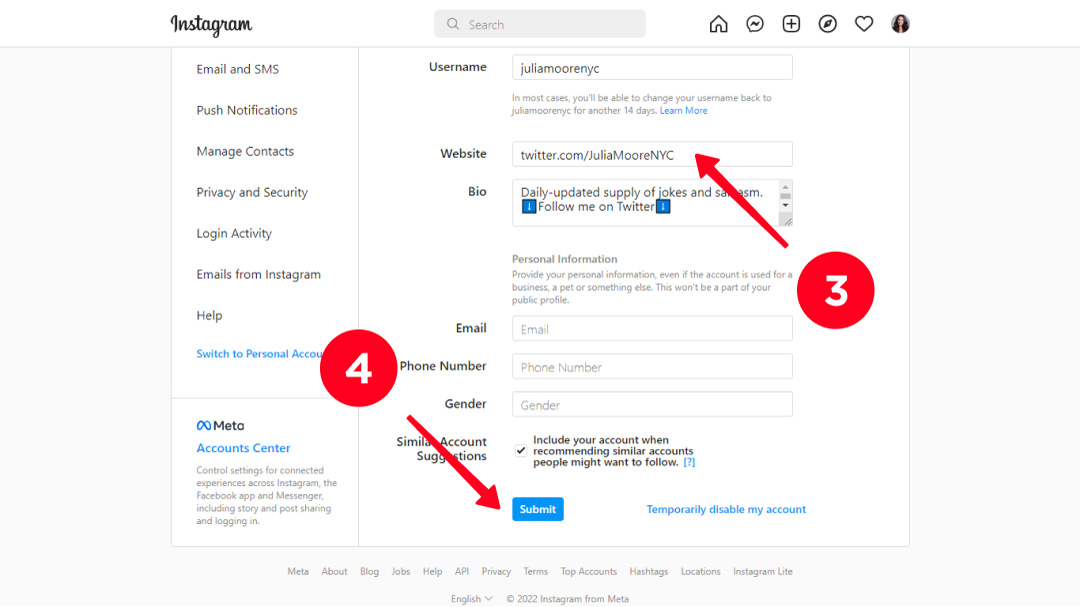Click Bio scrollbar up arrow
1080x607 pixels.
point(785,187)
